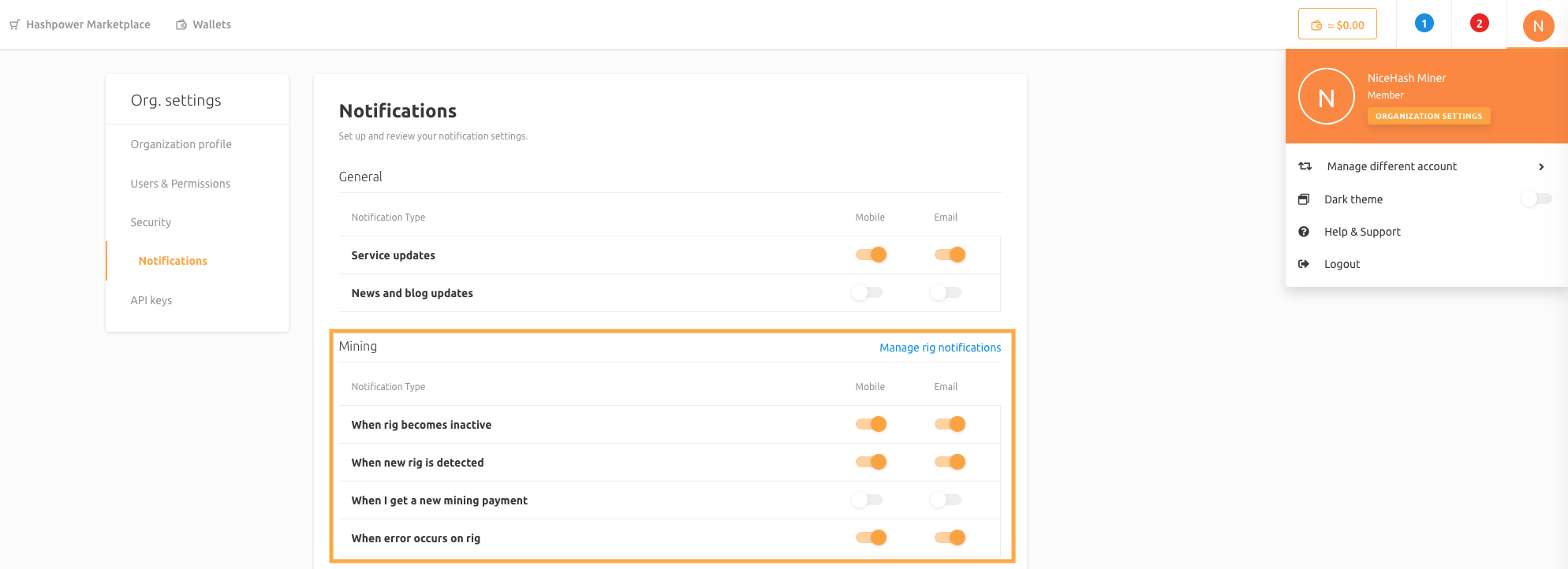Click the Logout arrow icon
The height and width of the screenshot is (569, 1568).
1304,264
